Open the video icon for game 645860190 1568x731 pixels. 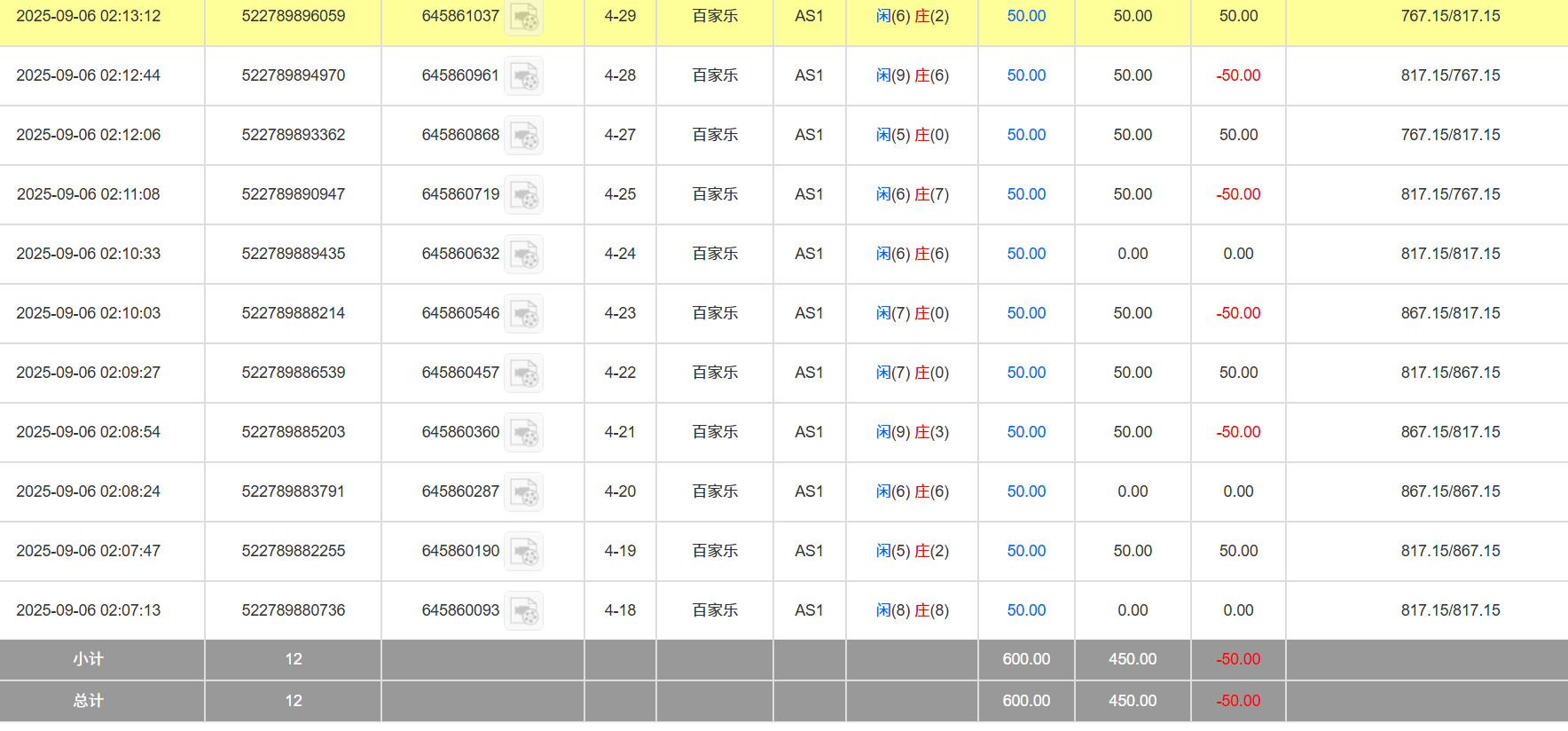tap(523, 552)
